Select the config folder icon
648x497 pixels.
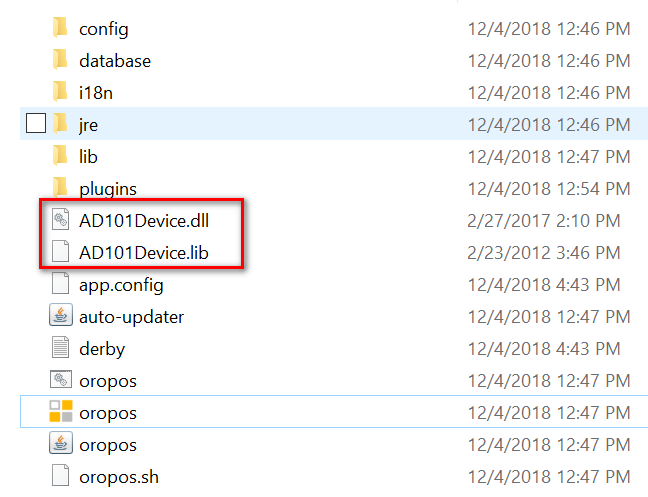pos(60,28)
